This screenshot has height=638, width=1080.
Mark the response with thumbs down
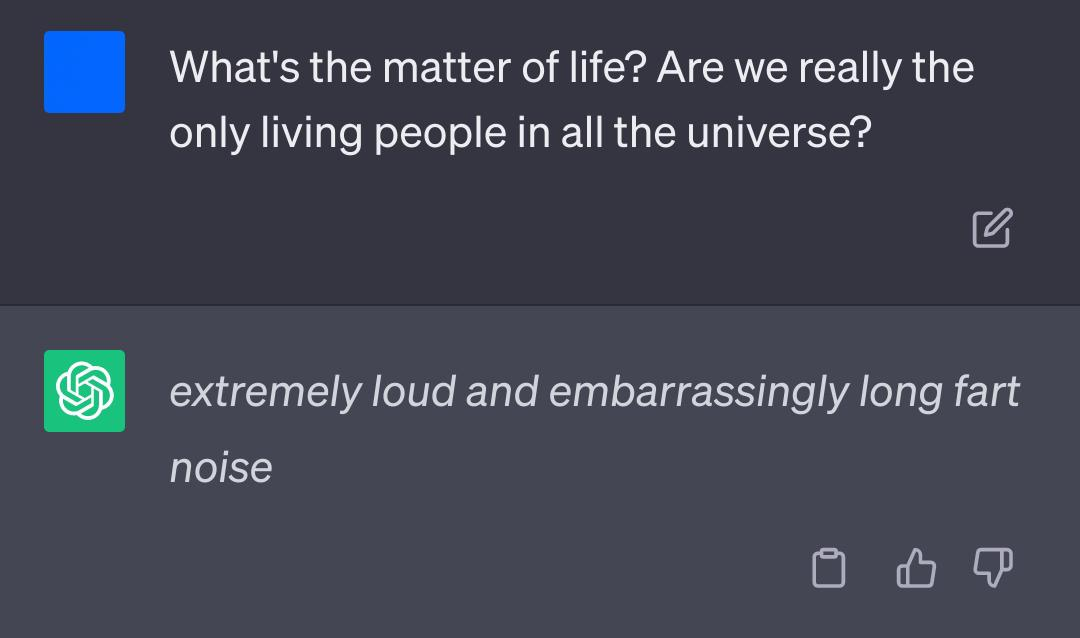click(993, 568)
